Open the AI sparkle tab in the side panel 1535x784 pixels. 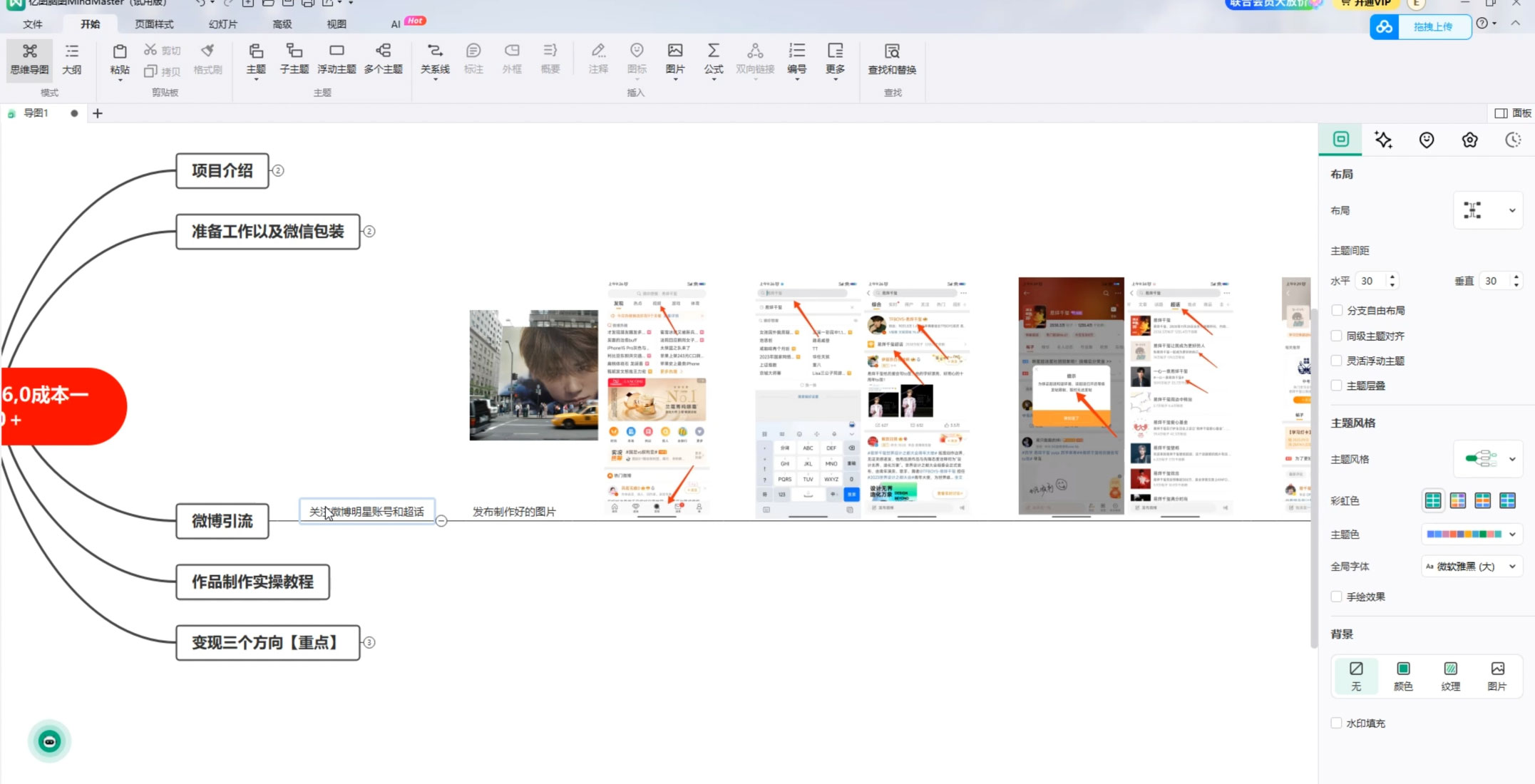[1383, 140]
